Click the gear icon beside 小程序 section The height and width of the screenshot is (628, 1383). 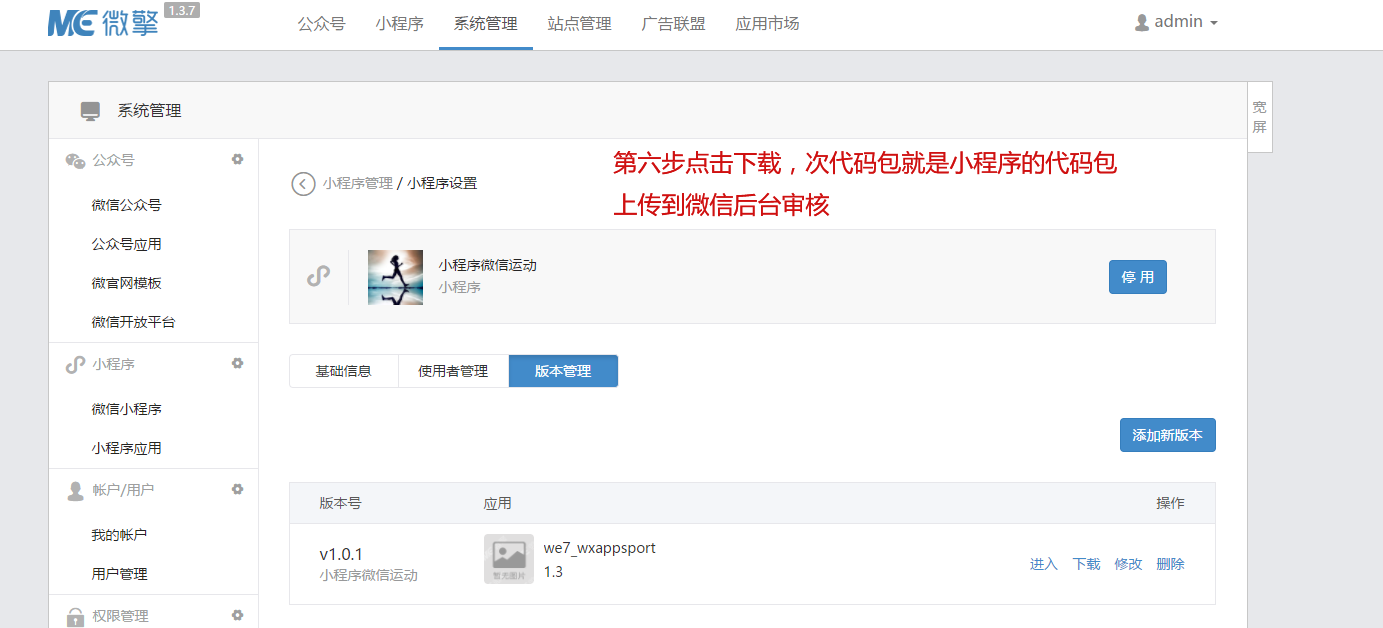click(237, 364)
